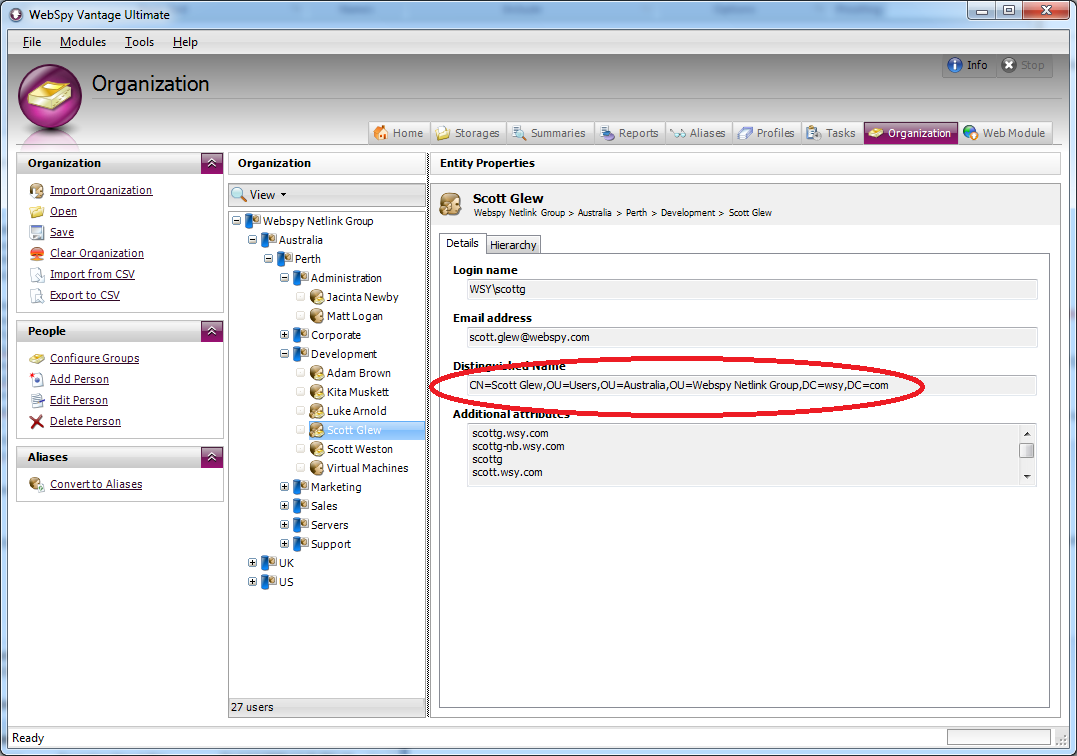Click the Add Person icon
1077x756 pixels.
tap(36, 379)
